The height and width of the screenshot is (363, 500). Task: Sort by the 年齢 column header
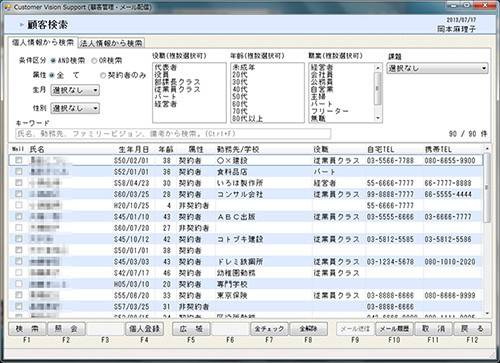pos(166,149)
